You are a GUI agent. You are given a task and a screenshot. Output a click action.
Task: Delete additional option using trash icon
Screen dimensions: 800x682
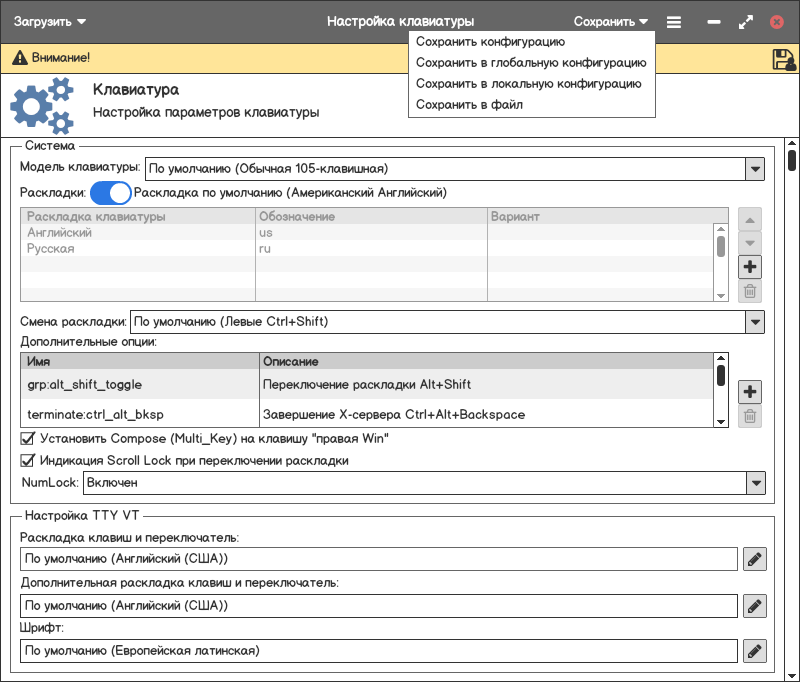pos(750,416)
